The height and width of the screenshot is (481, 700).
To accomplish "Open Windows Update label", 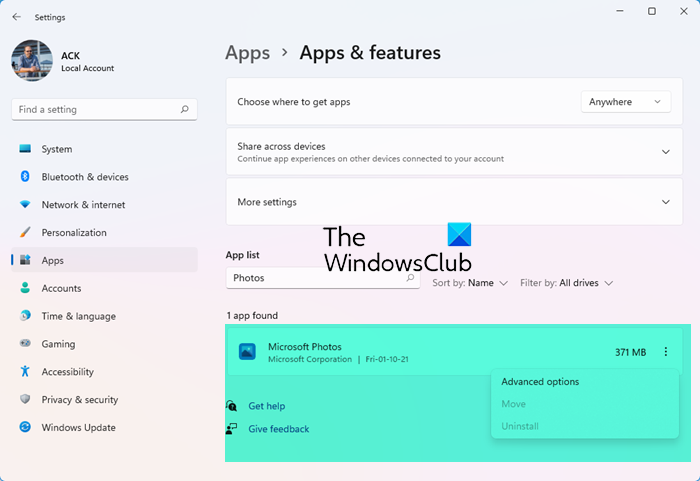I will pyautogui.click(x=79, y=427).
